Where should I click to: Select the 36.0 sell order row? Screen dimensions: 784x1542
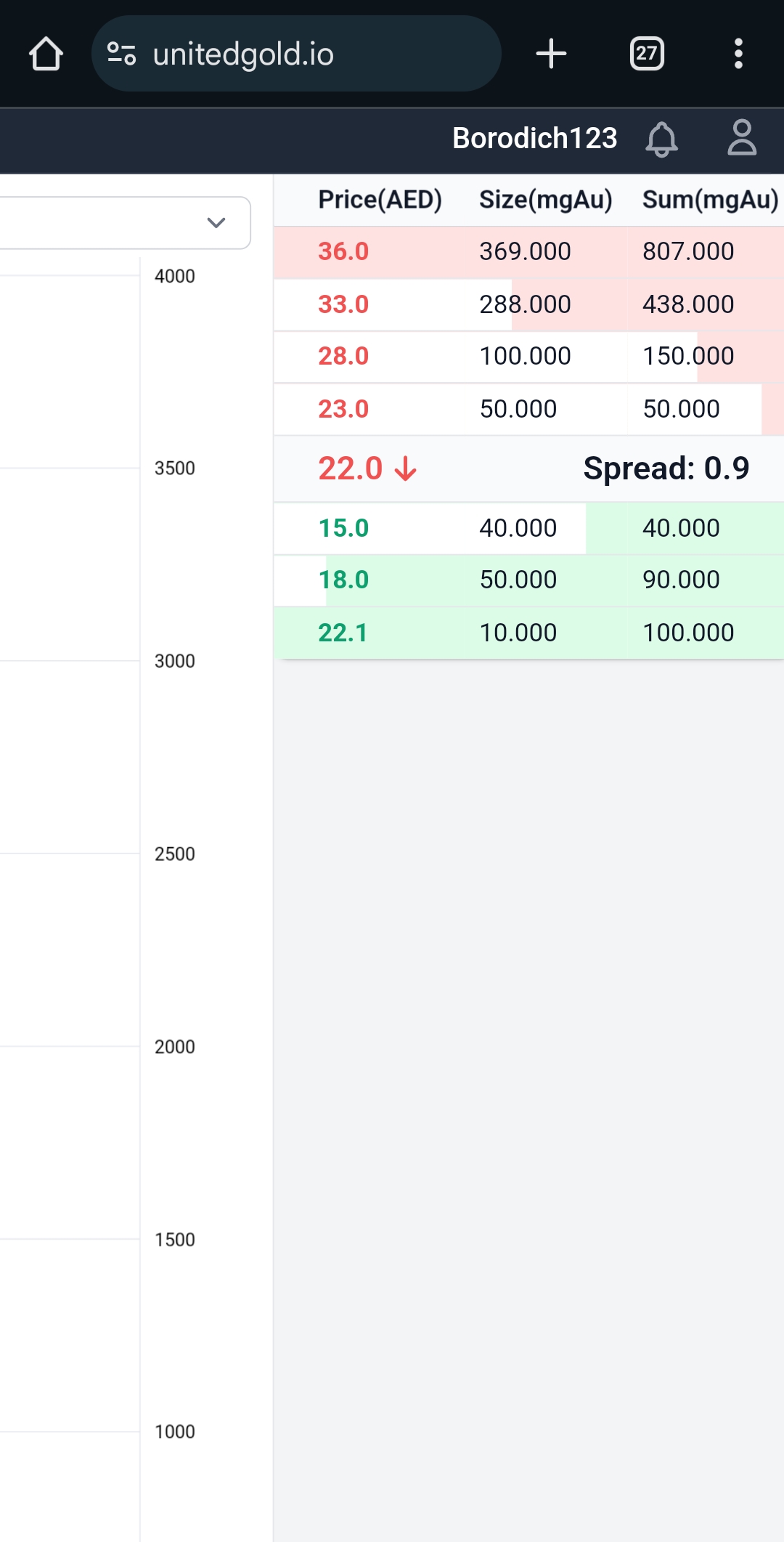[x=528, y=251]
